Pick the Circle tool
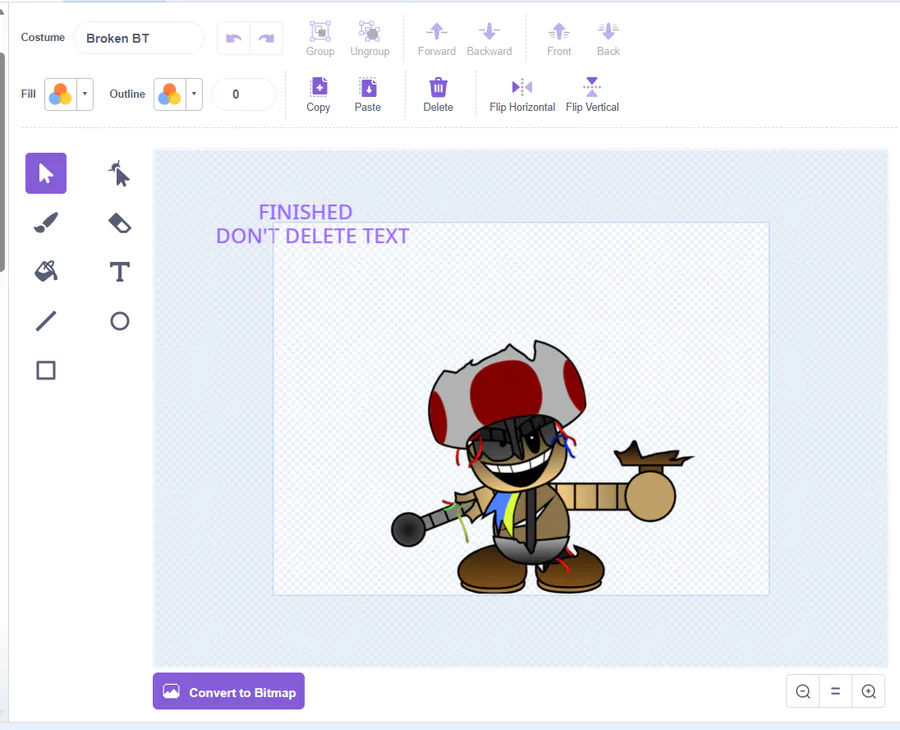Screen dimensions: 900x730 119,321
